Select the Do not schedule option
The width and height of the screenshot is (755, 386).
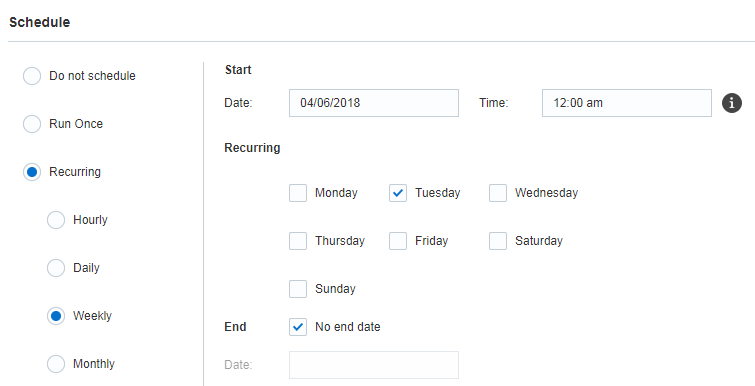click(32, 76)
